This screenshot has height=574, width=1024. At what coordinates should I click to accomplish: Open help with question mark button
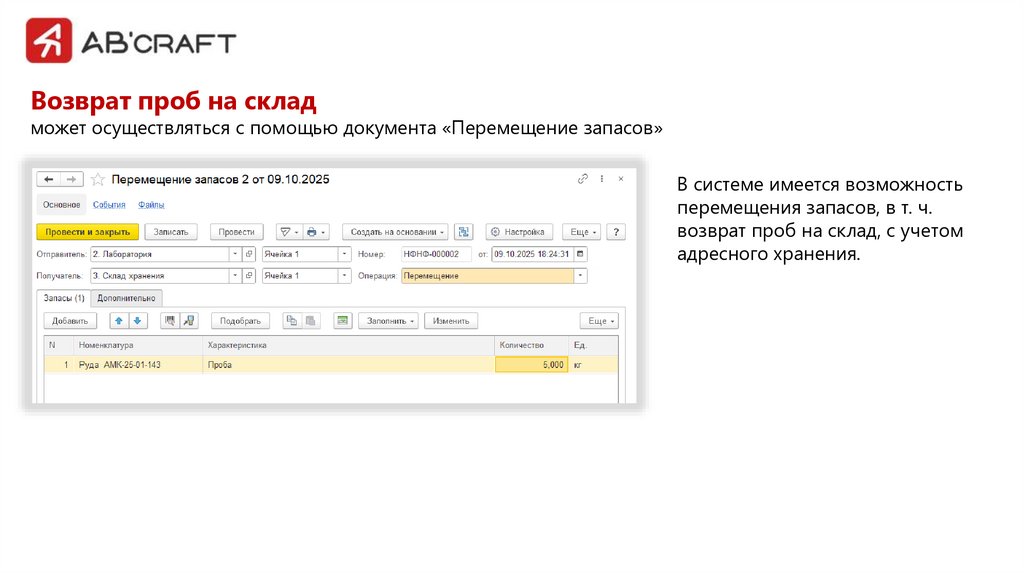point(616,232)
